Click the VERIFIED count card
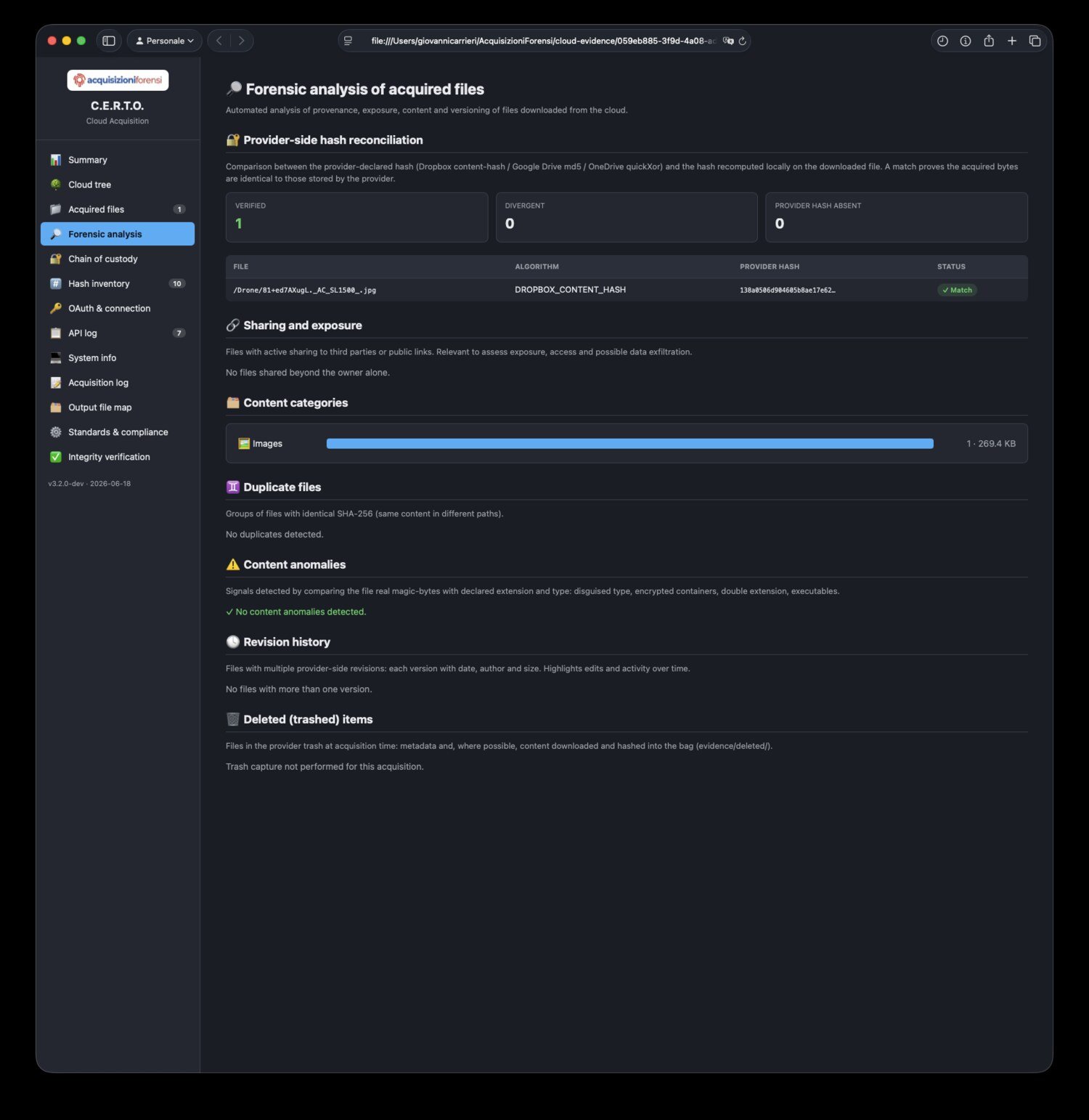This screenshot has height=1120, width=1089. (x=356, y=217)
